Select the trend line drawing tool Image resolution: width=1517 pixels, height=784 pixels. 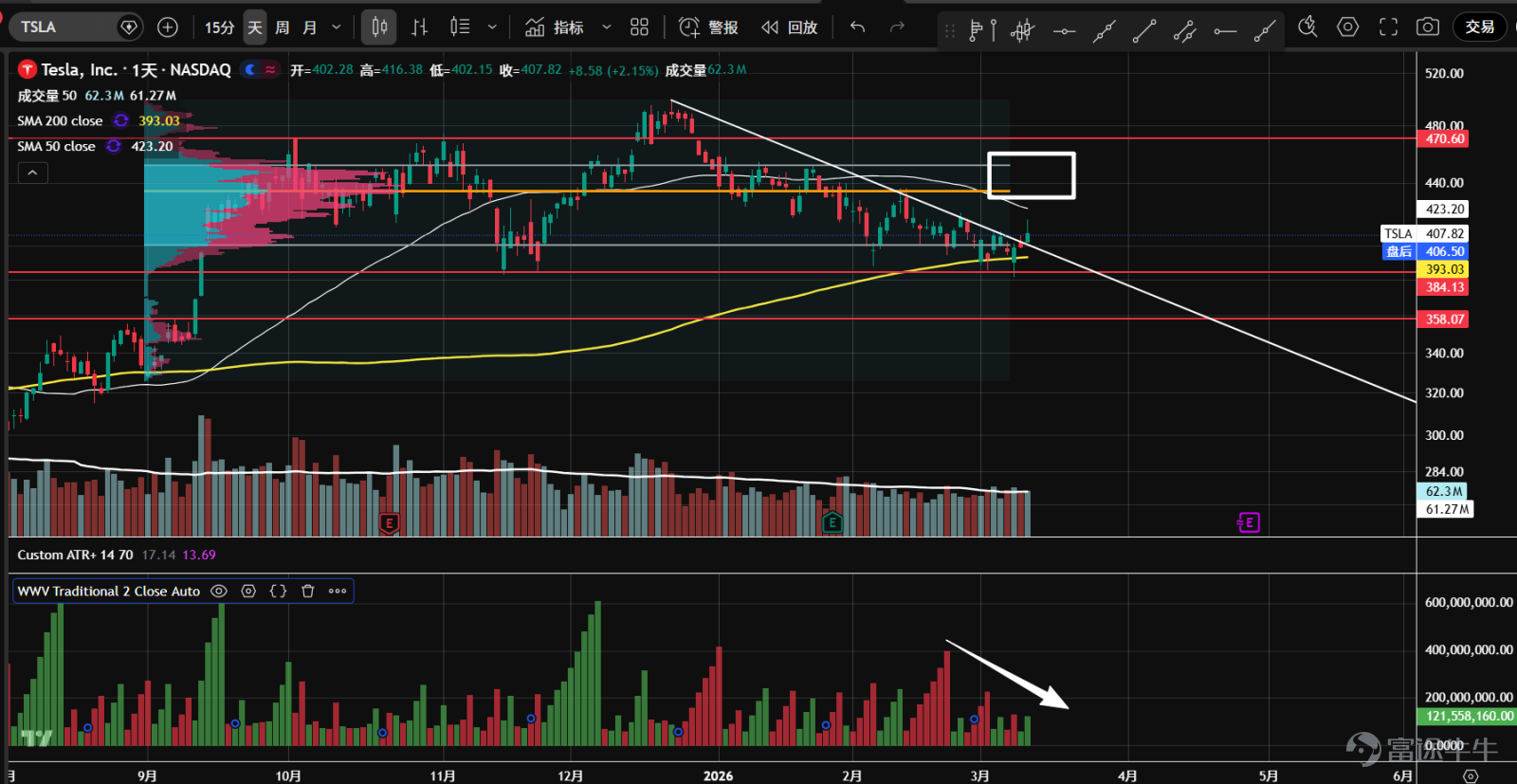pos(1144,31)
